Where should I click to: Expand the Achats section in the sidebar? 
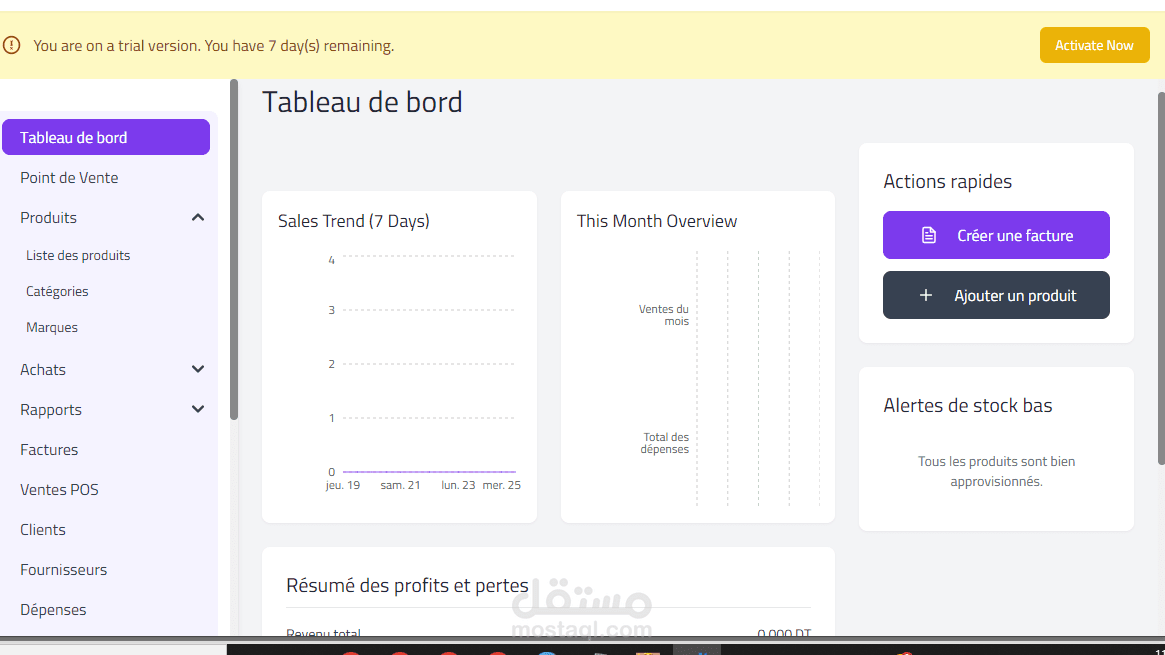197,368
